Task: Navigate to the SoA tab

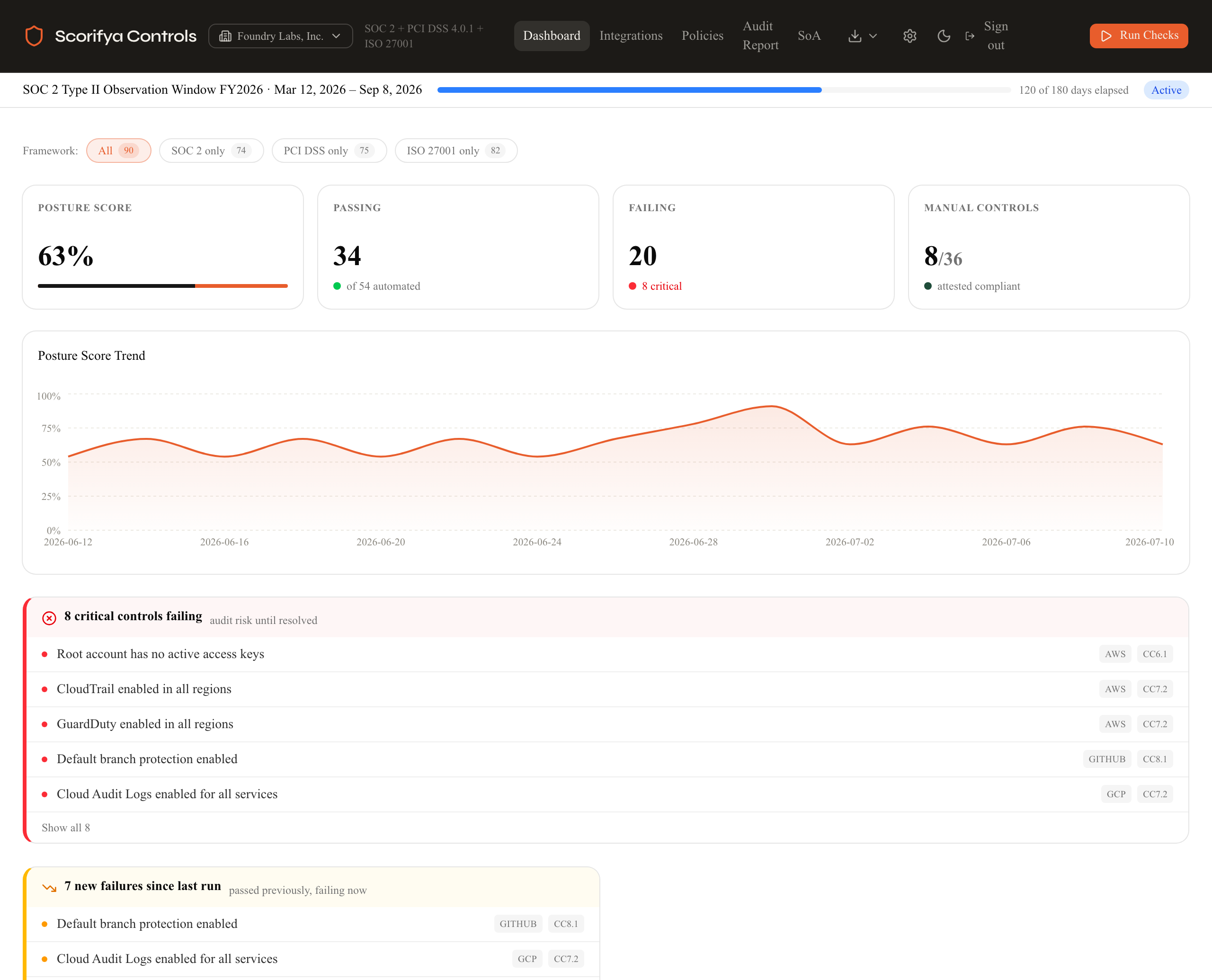Action: pyautogui.click(x=809, y=36)
